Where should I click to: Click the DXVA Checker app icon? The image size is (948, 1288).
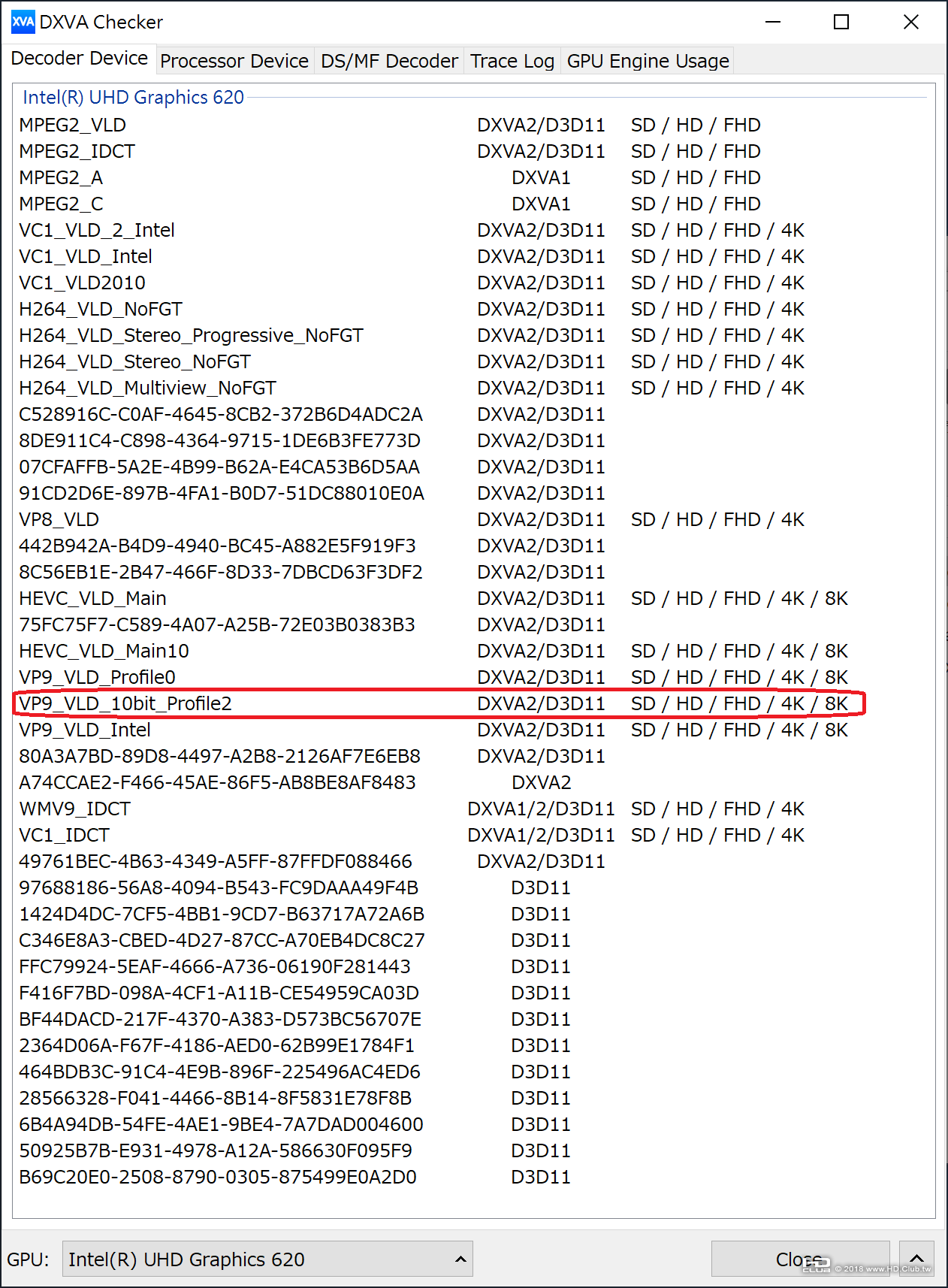[23, 22]
